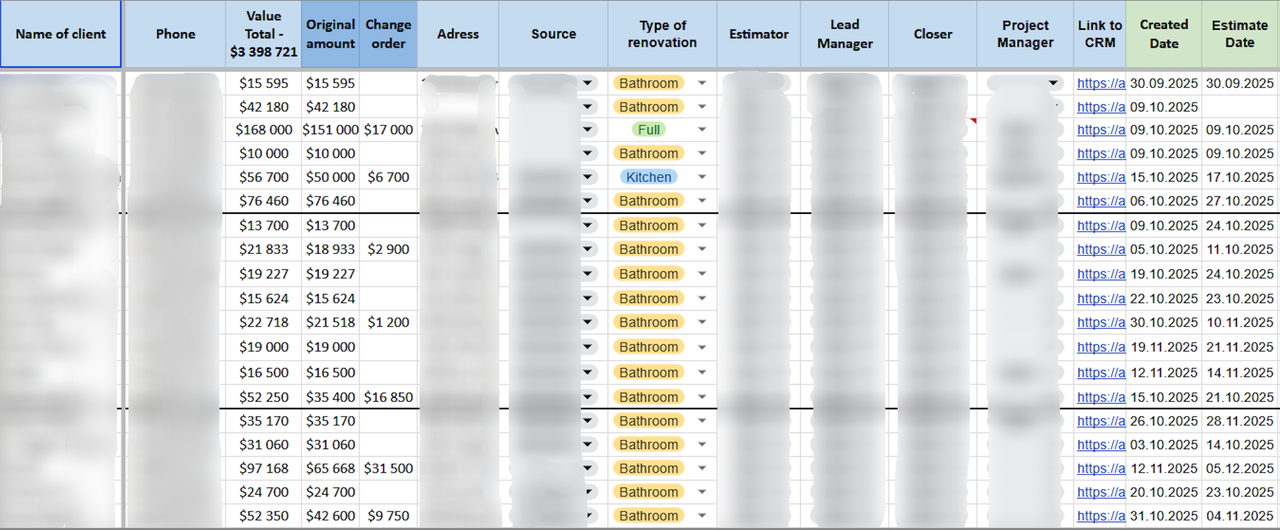
Task: Select the green Created Date header
Action: [x=1164, y=34]
